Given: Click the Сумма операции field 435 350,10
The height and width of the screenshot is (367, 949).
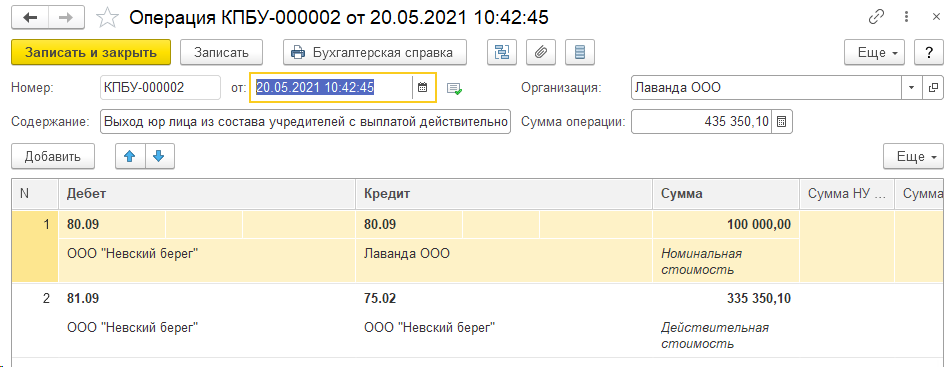Looking at the screenshot, I should (x=701, y=121).
